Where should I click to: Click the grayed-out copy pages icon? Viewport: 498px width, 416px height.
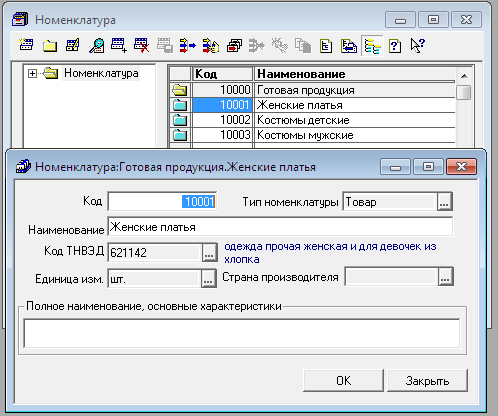(x=303, y=45)
